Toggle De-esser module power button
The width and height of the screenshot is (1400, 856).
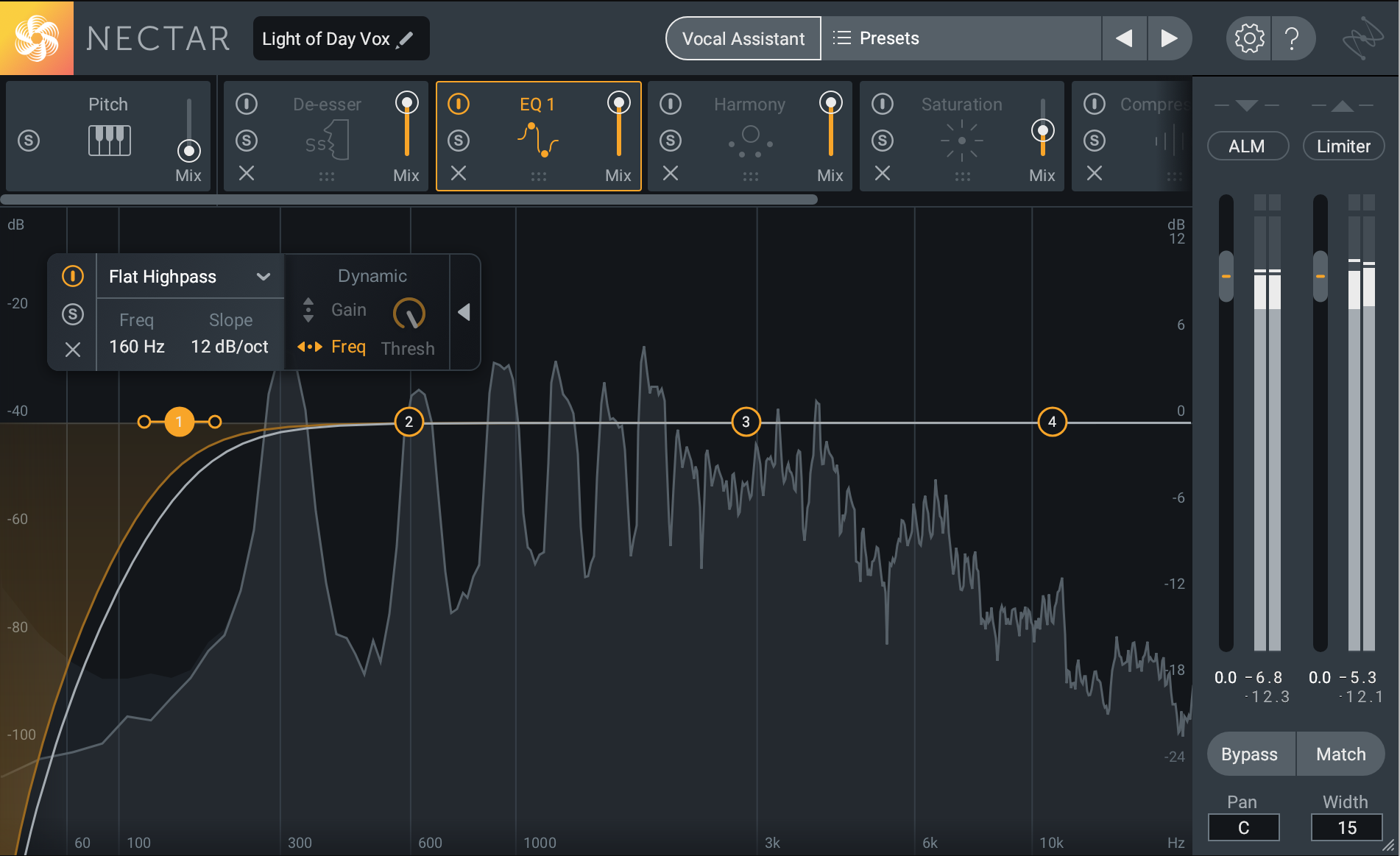click(247, 104)
